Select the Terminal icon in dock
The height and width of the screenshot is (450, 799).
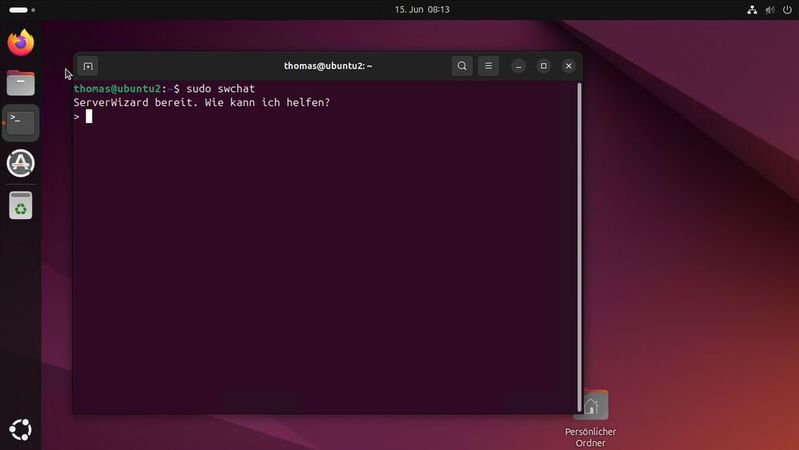(x=20, y=123)
